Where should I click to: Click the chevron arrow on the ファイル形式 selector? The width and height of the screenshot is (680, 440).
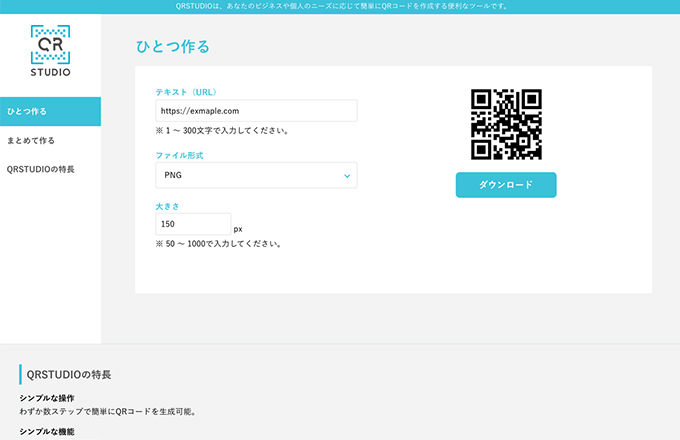tap(346, 176)
